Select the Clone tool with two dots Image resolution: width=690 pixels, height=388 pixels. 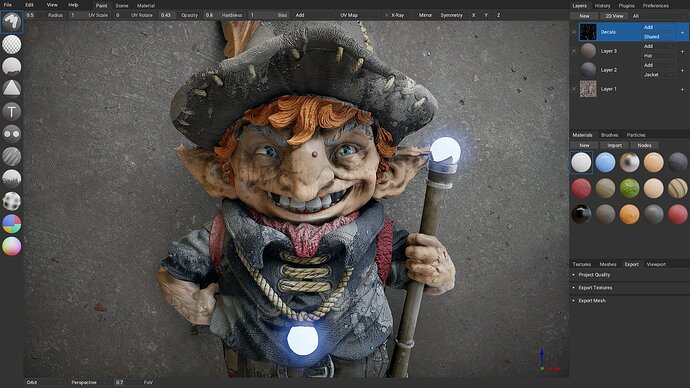tap(11, 133)
